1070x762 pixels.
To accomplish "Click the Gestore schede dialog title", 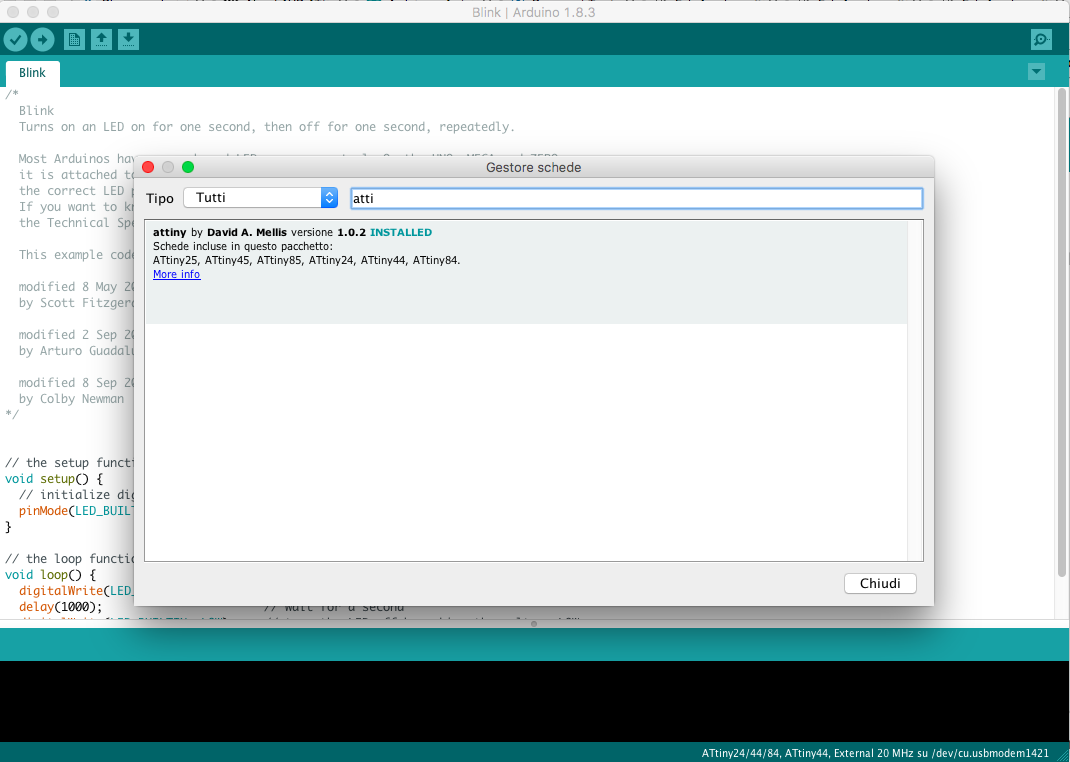I will (534, 168).
